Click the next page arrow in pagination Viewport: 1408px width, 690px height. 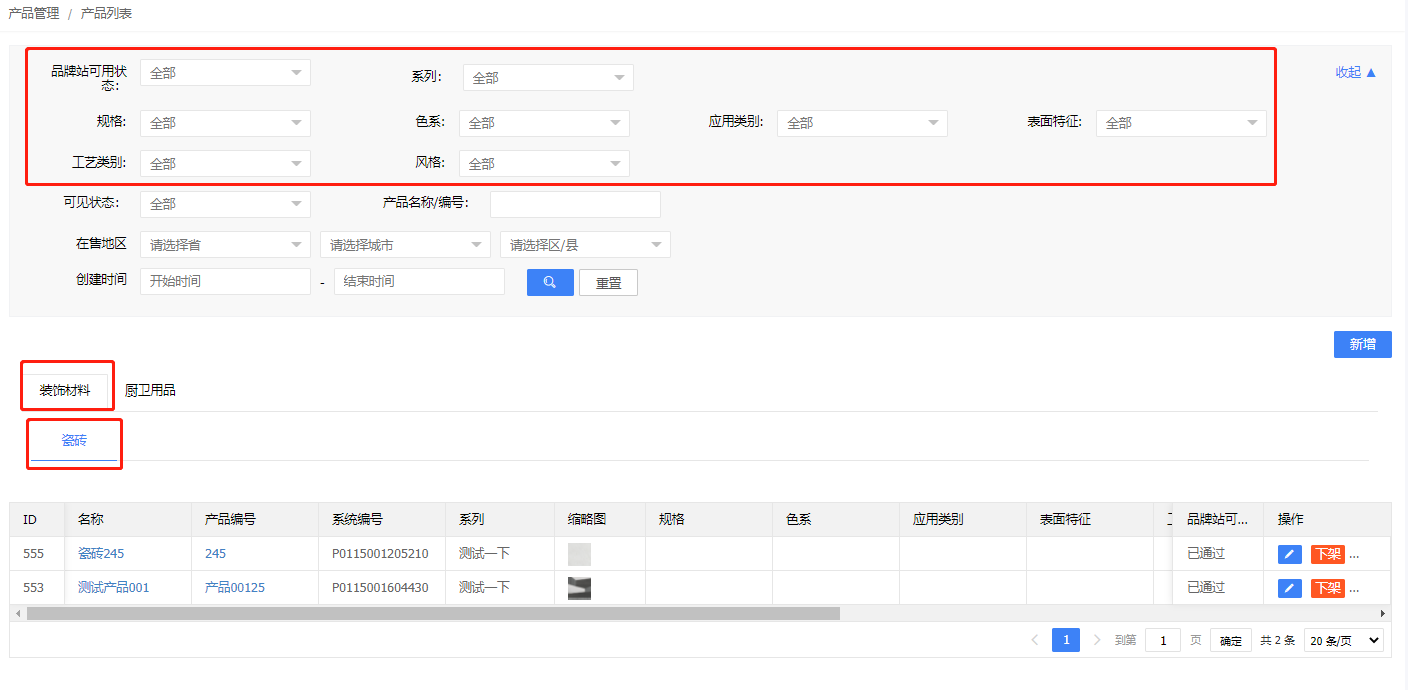[x=1097, y=640]
